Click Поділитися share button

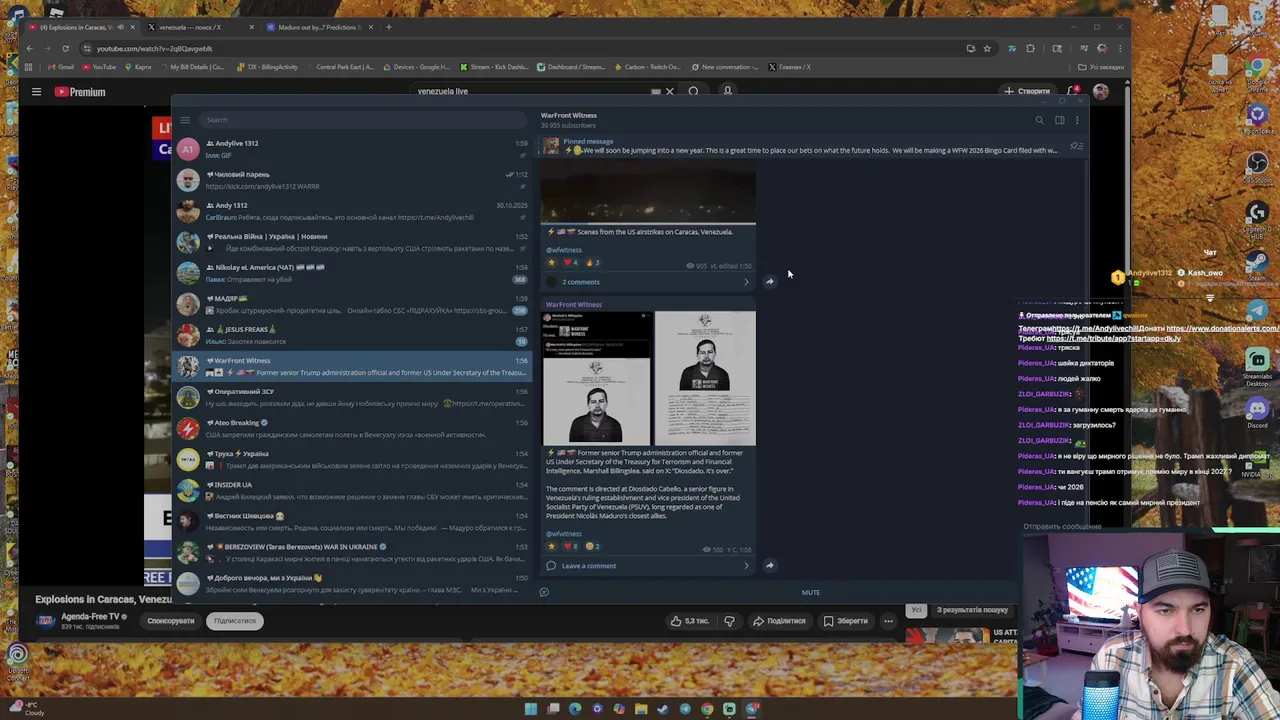(x=779, y=621)
